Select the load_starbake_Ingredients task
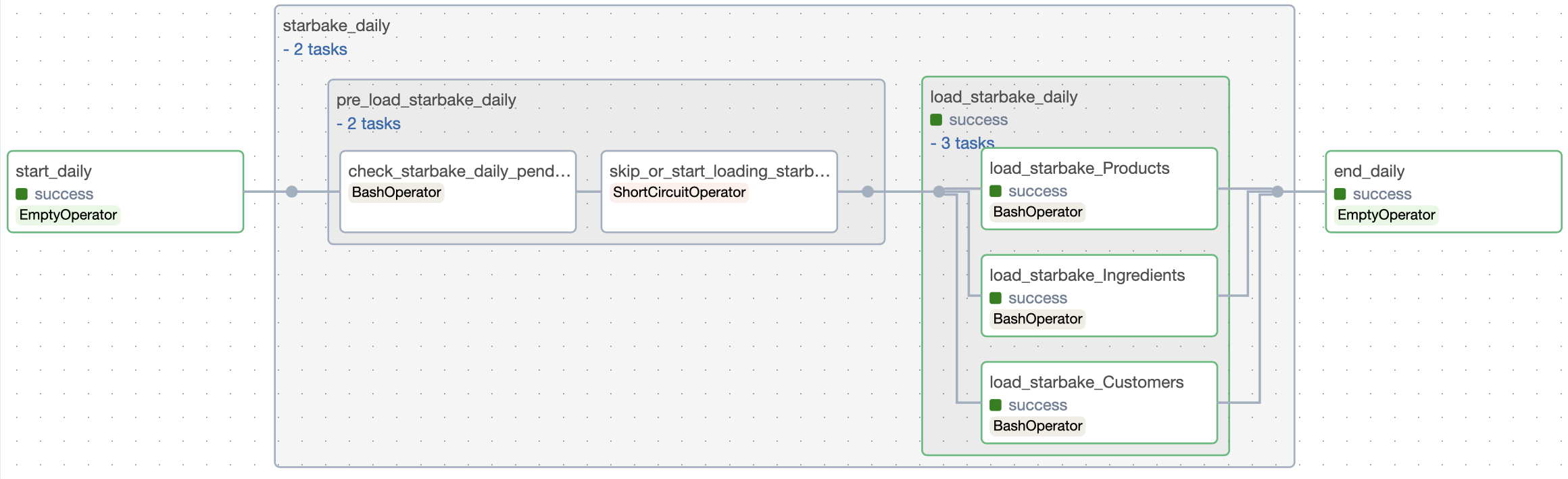Image resolution: width=1568 pixels, height=479 pixels. point(1099,296)
